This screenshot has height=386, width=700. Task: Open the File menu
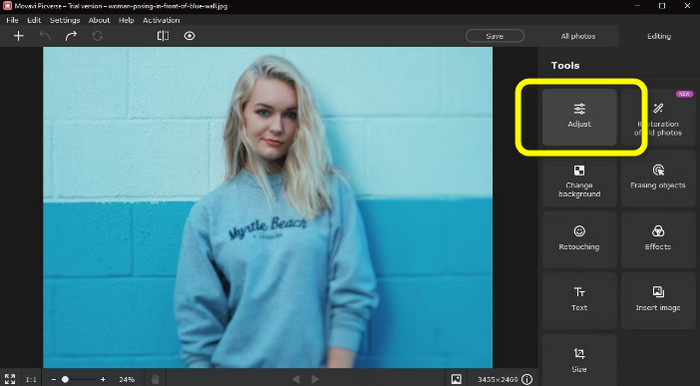pyautogui.click(x=12, y=20)
